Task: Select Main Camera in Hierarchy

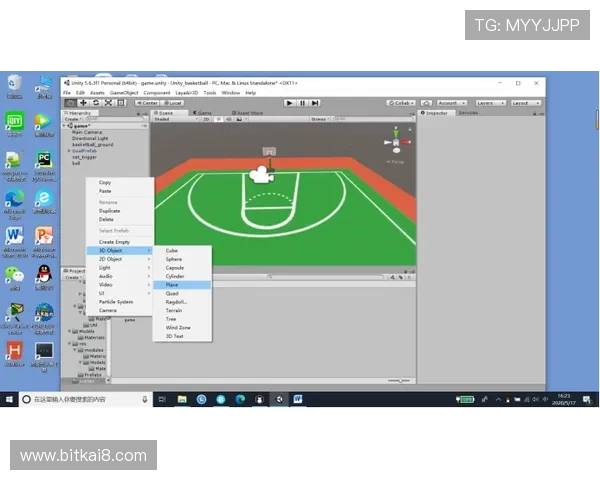Action: (x=84, y=130)
